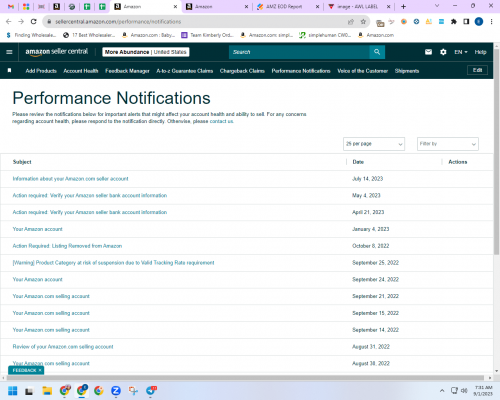Viewport: 500px width, 400px height.
Task: Click the contact us link
Action: pyautogui.click(x=221, y=121)
